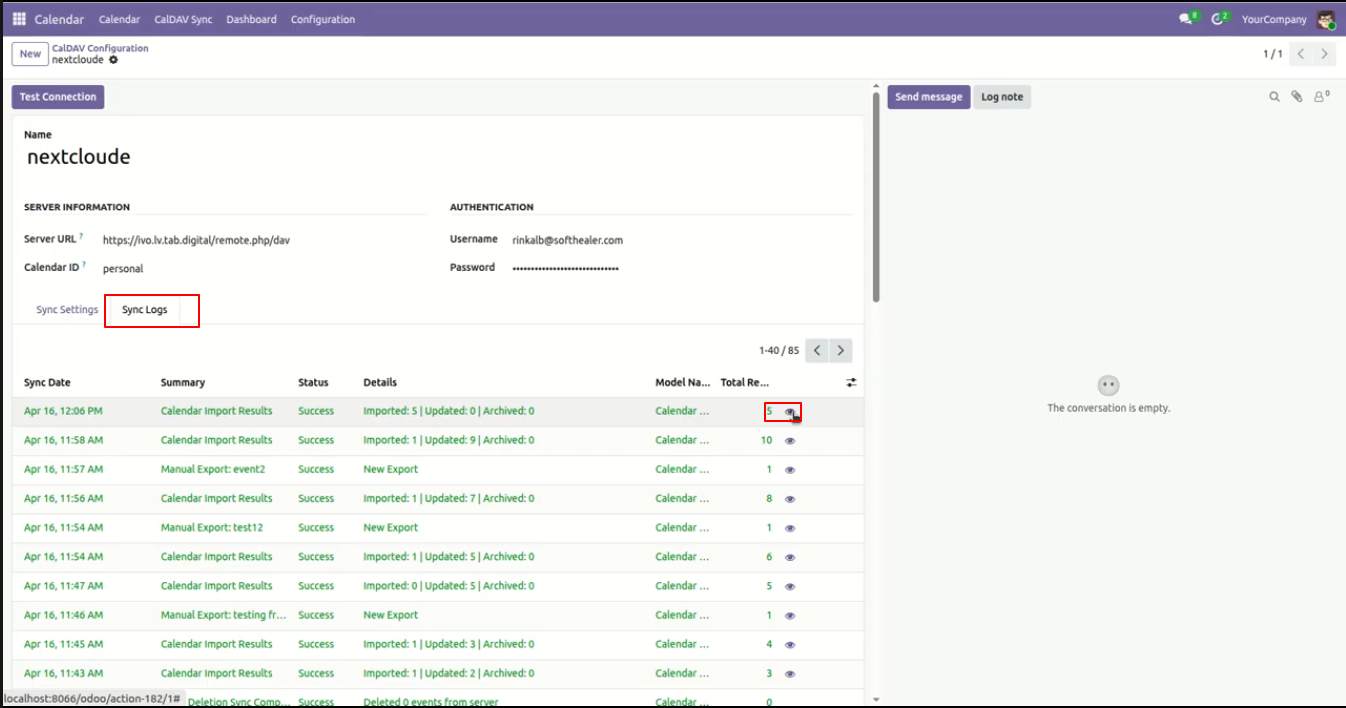
Task: Click the user avatar in top bar
Action: [x=1326, y=19]
